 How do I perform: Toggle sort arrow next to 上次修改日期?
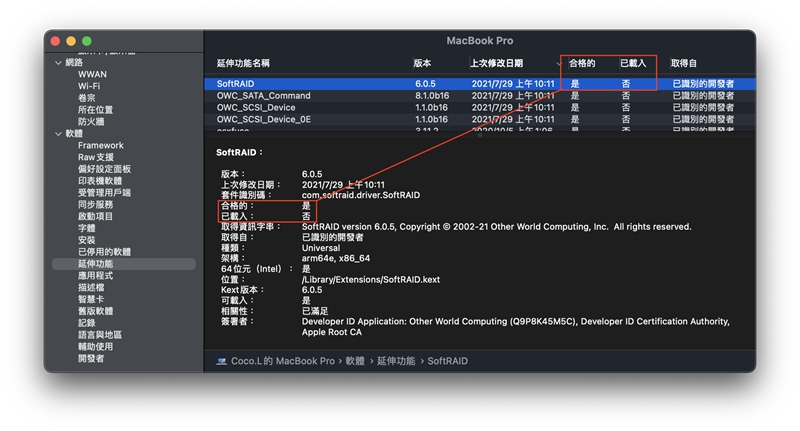(559, 64)
